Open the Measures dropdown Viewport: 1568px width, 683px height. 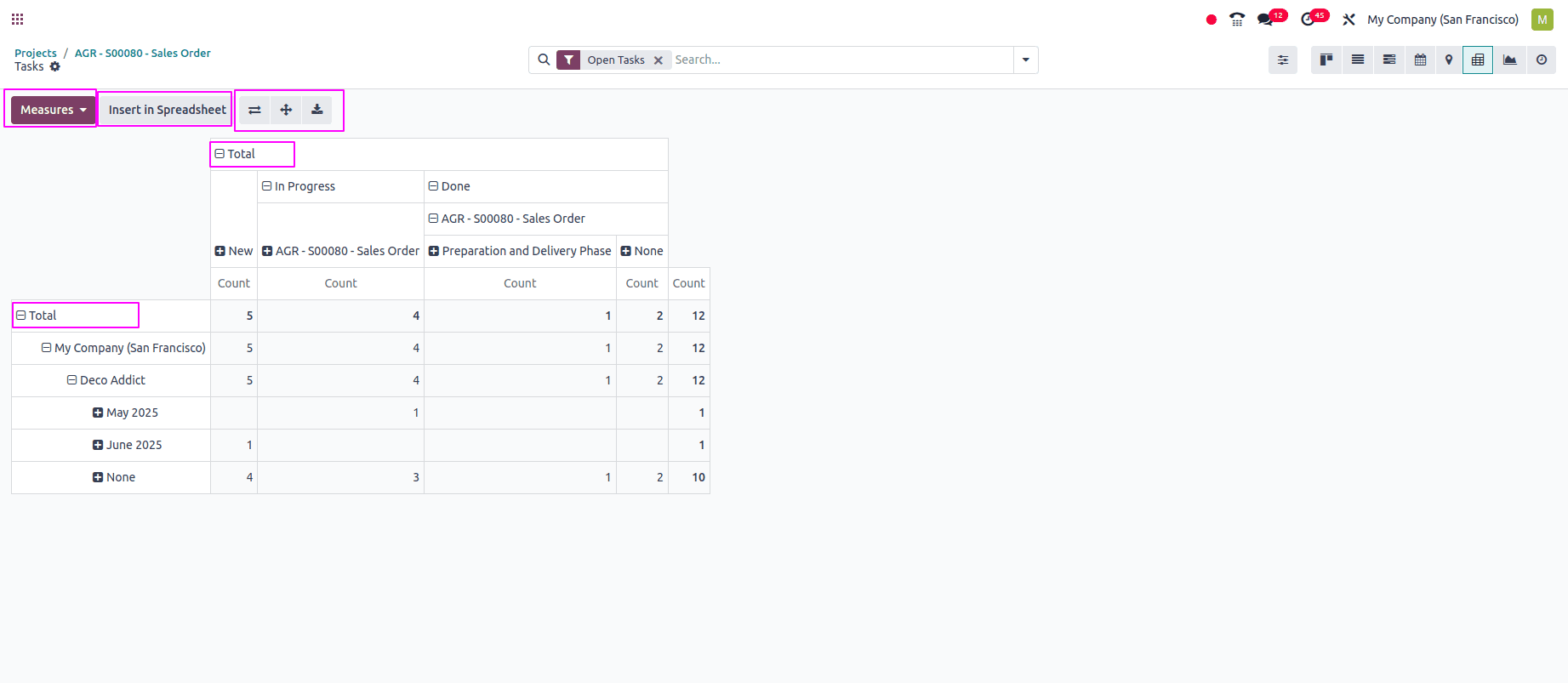coord(53,110)
